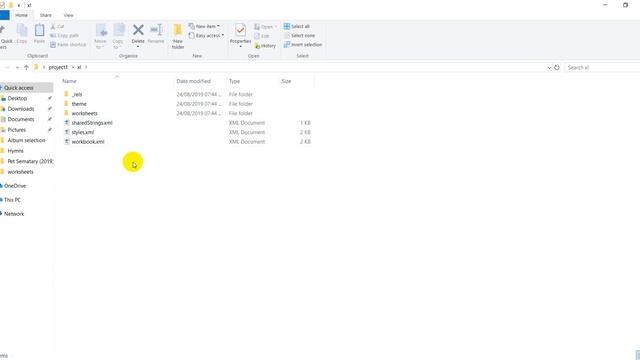640x360 pixels.
Task: Click the Copy icon in Clipboard group
Action: point(22,30)
